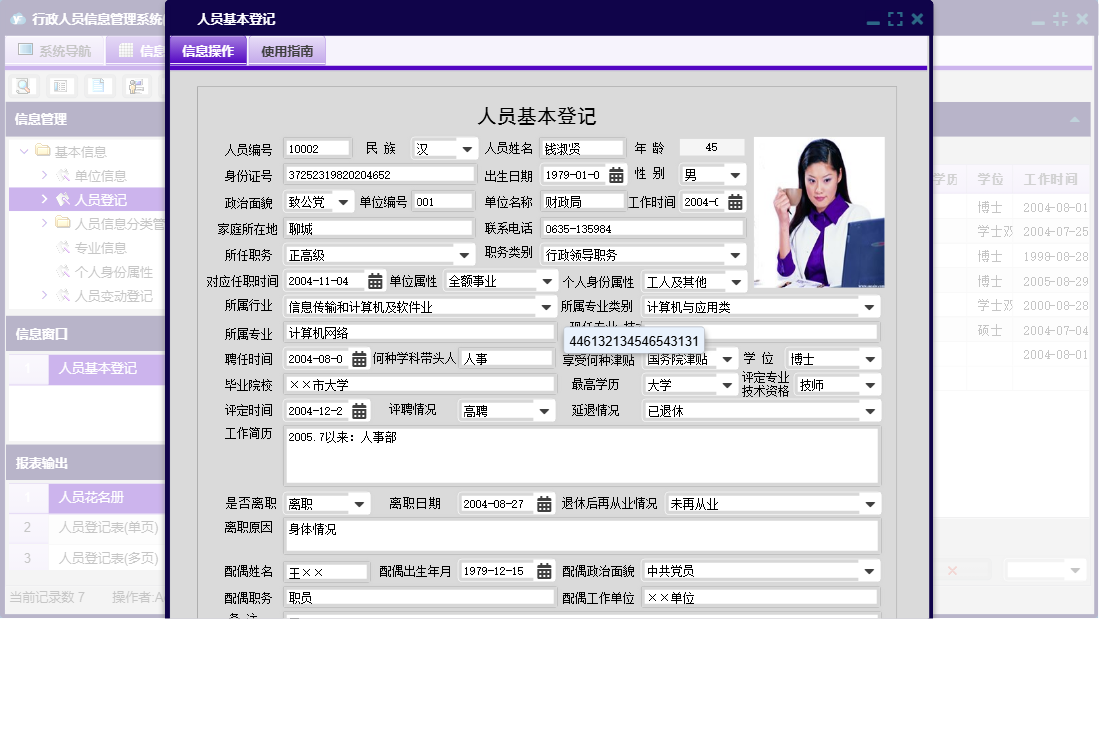
Task: Click the 人员姓名 input field
Action: [x=580, y=147]
